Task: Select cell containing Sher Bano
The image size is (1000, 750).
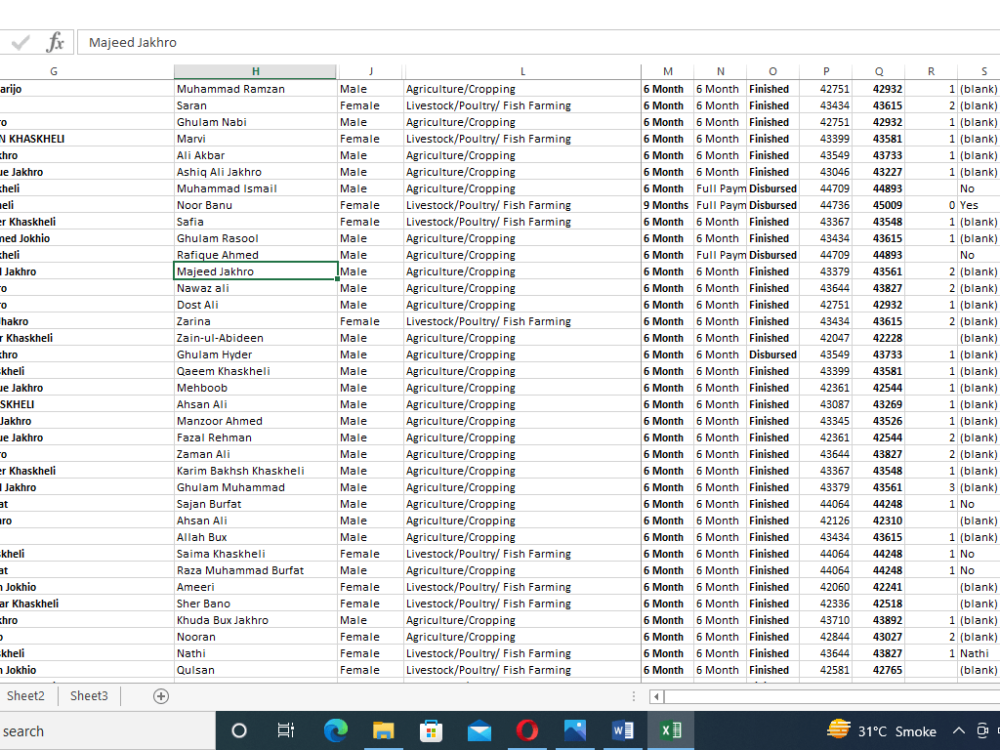Action: point(255,603)
